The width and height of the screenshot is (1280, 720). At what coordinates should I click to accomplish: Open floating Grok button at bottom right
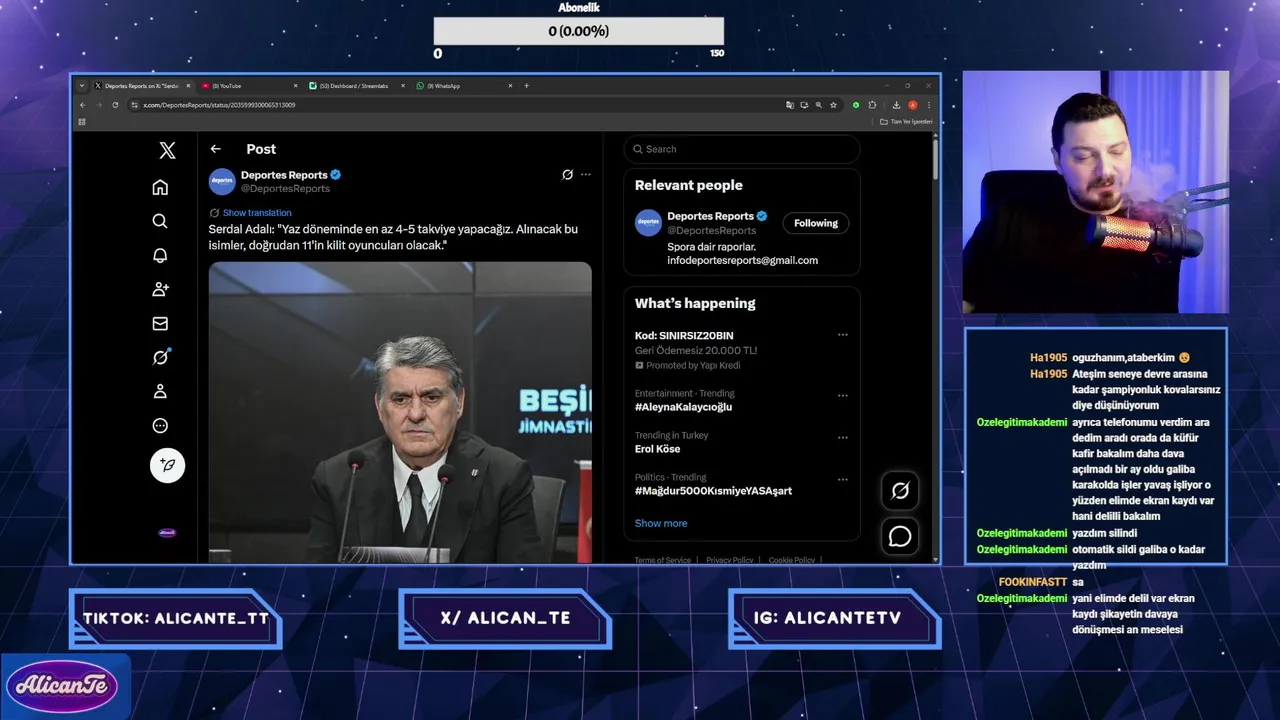[900, 490]
